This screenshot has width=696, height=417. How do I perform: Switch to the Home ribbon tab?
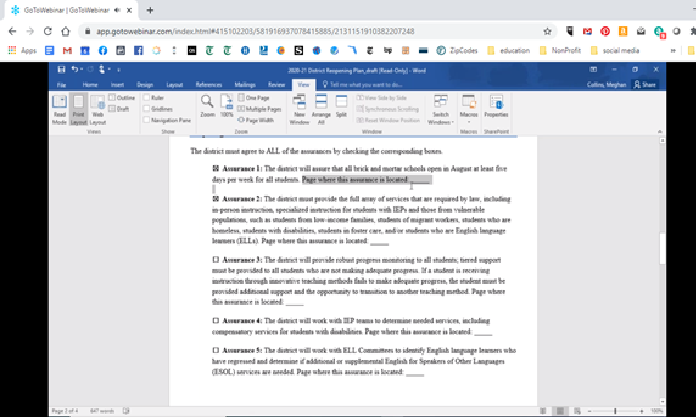tap(90, 85)
